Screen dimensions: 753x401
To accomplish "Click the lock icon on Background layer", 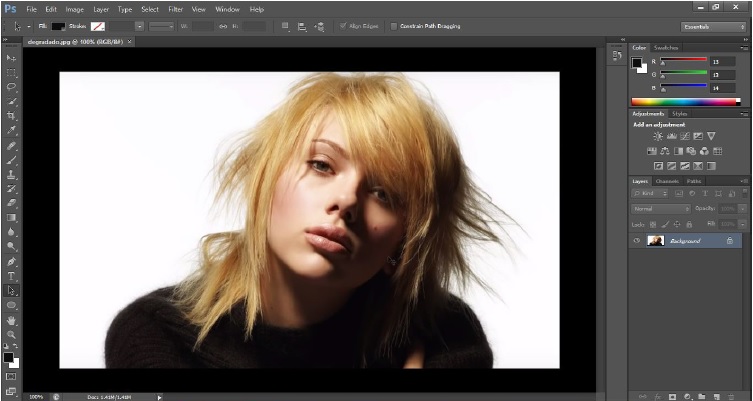I will pos(729,241).
